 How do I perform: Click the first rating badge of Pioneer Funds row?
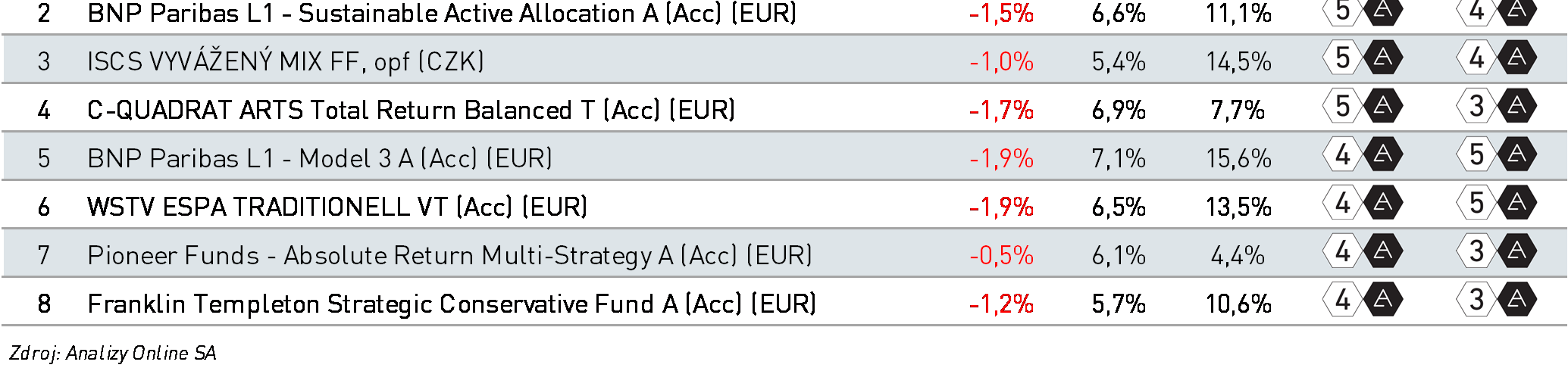pos(1363,251)
